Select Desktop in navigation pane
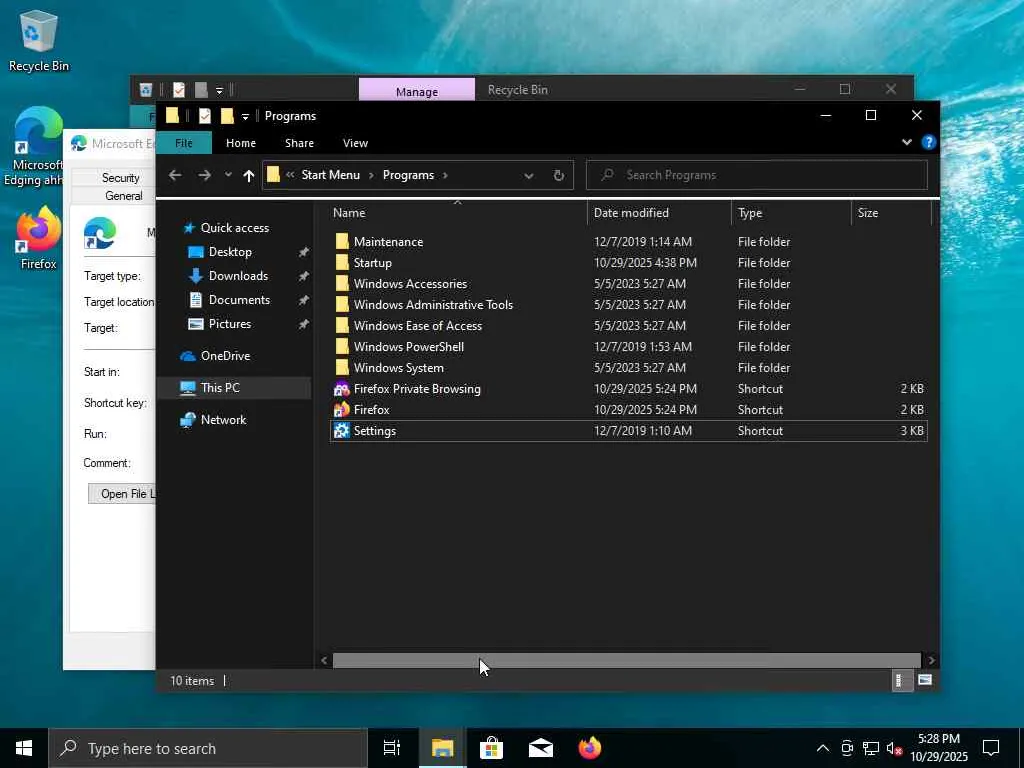The image size is (1024, 768). click(x=230, y=252)
